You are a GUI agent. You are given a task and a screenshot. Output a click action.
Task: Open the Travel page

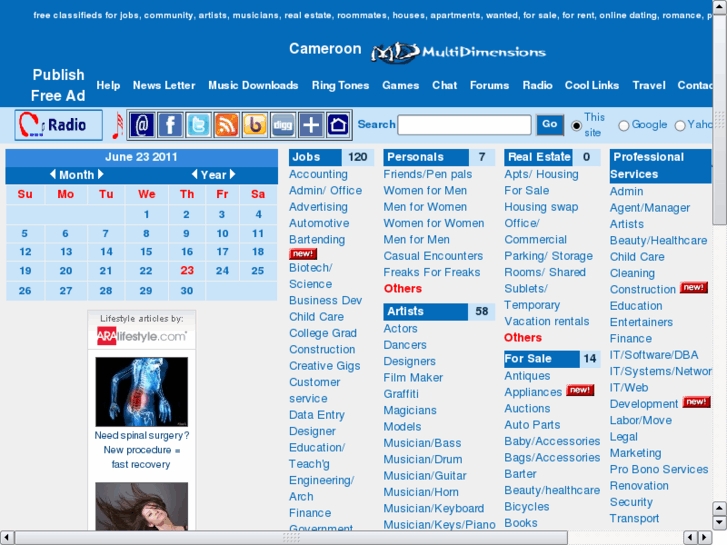pos(649,85)
